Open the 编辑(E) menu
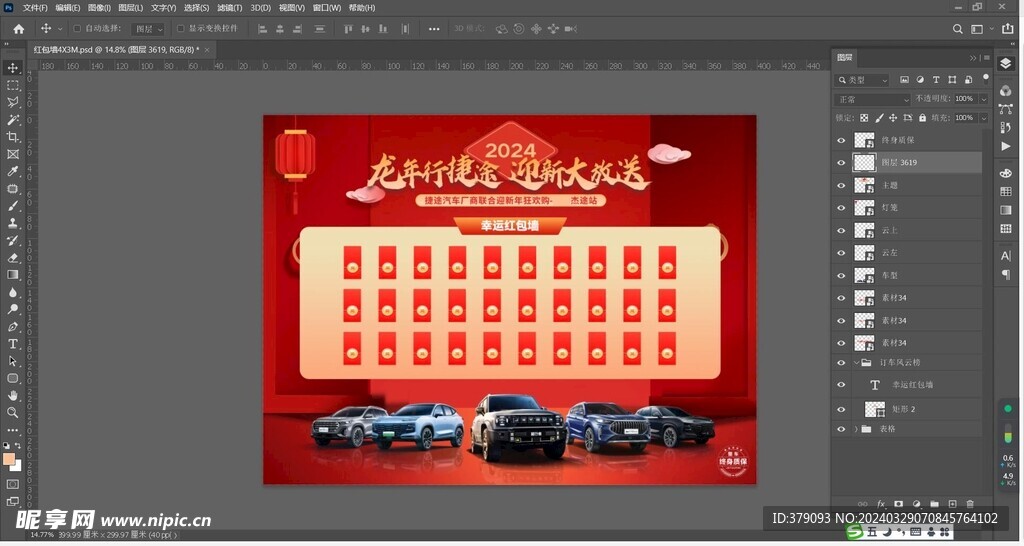 (68, 8)
